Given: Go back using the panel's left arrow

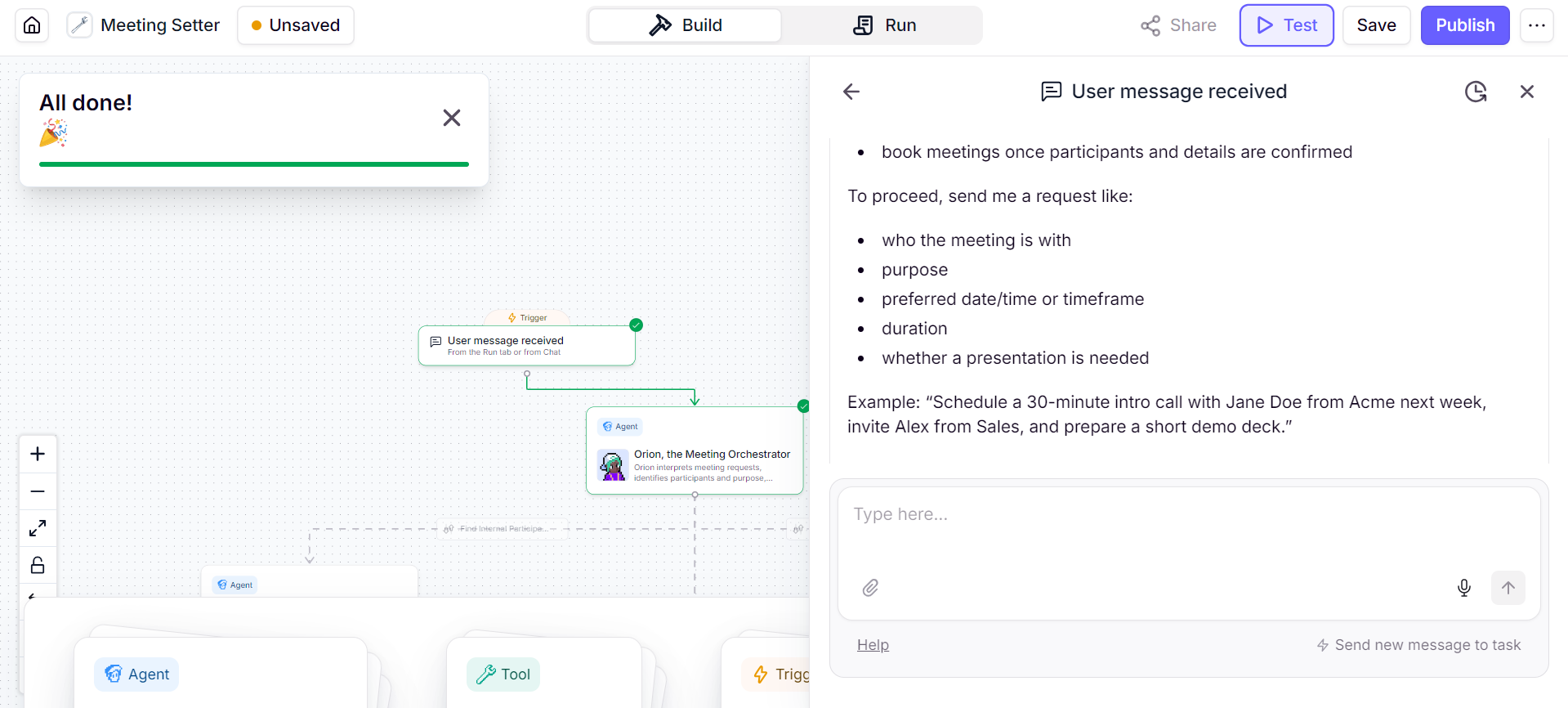Looking at the screenshot, I should [851, 92].
